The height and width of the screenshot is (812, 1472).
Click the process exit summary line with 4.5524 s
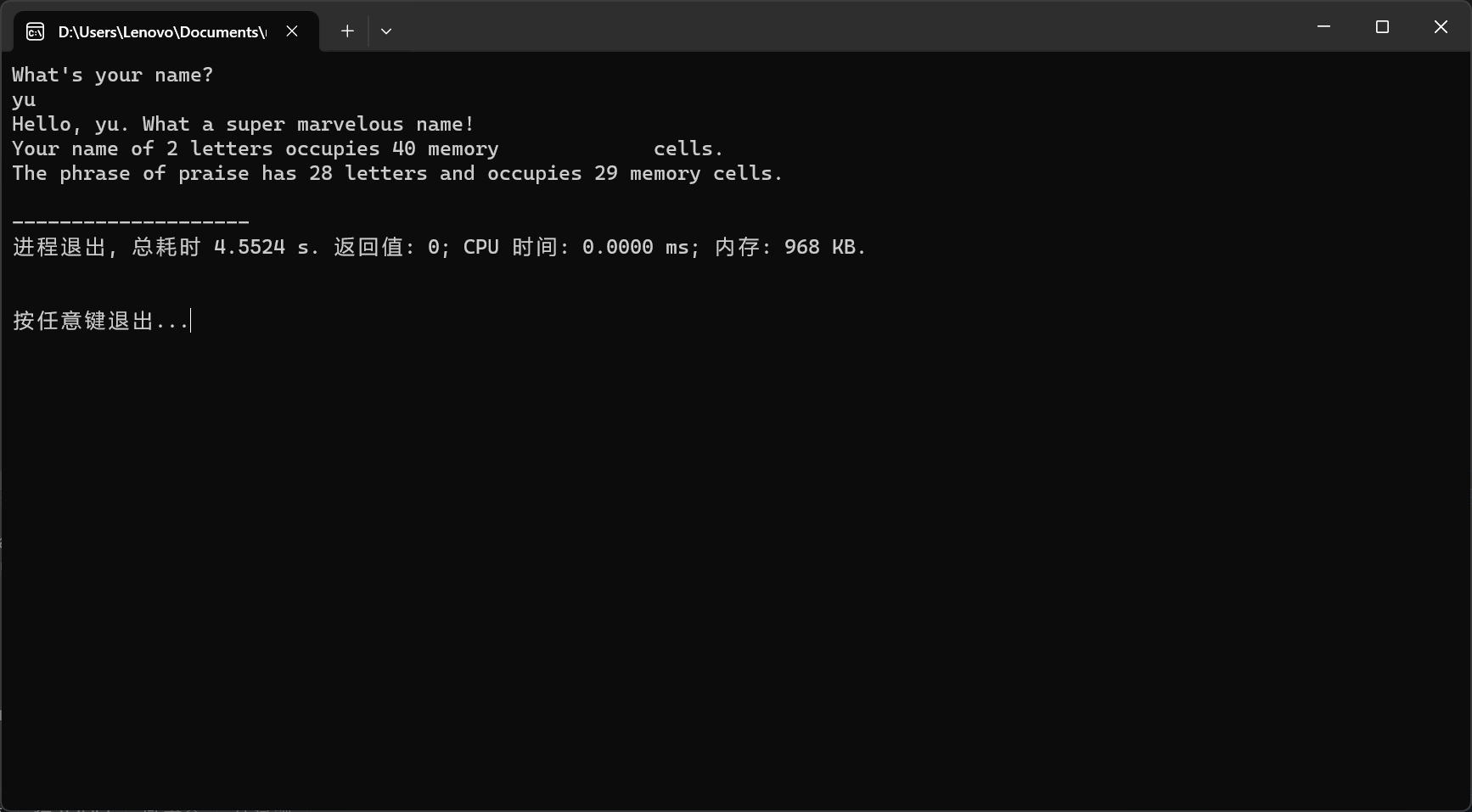click(440, 247)
